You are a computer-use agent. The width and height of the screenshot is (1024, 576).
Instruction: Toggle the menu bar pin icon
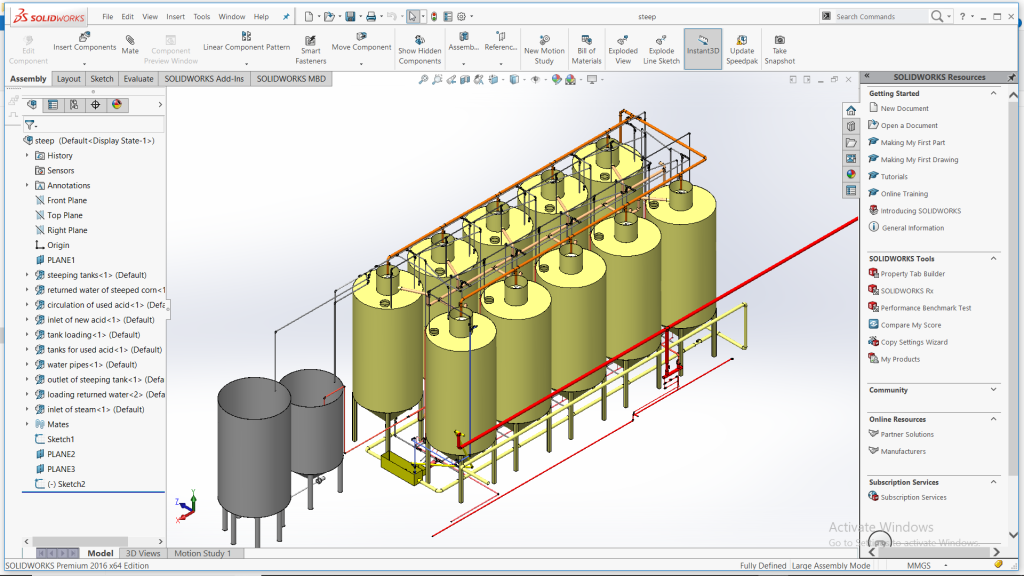tap(286, 17)
